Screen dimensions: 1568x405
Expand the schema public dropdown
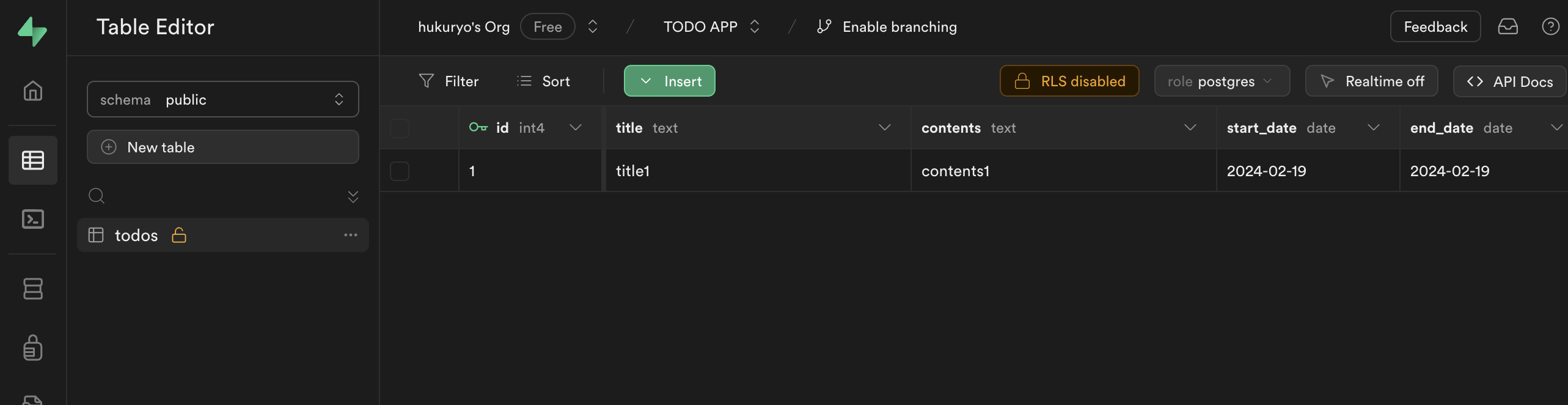(222, 100)
